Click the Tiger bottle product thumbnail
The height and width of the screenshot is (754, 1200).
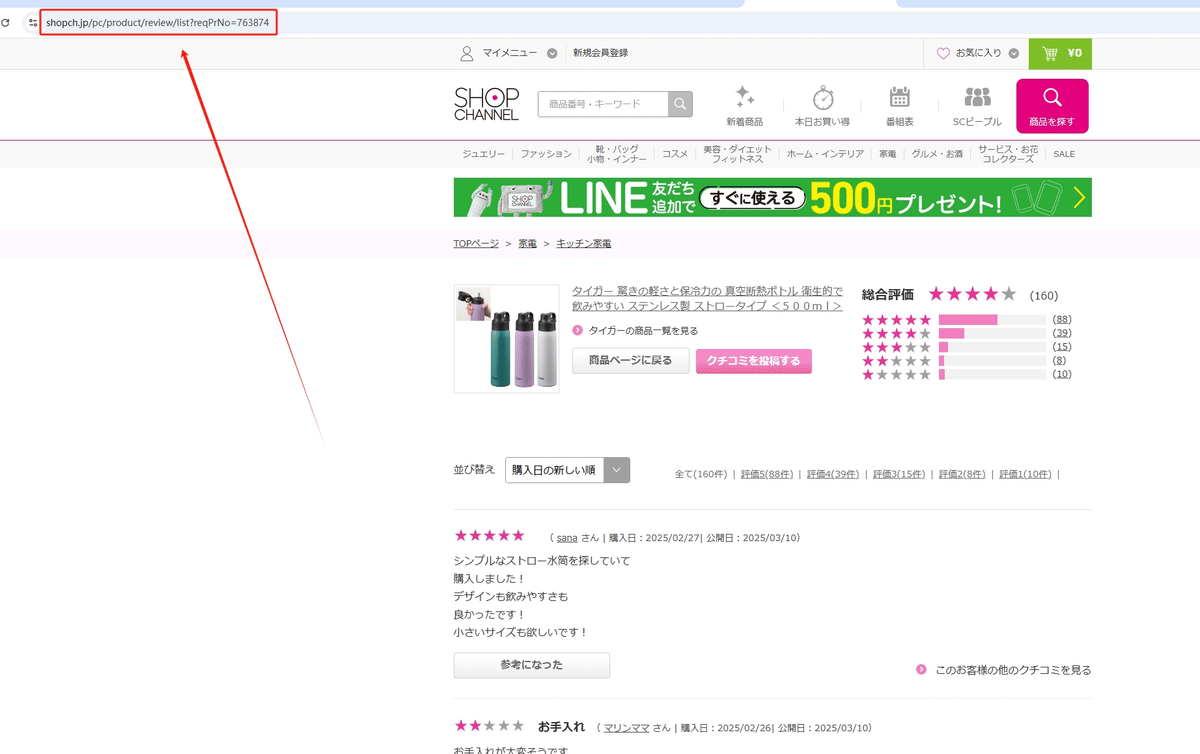[506, 338]
